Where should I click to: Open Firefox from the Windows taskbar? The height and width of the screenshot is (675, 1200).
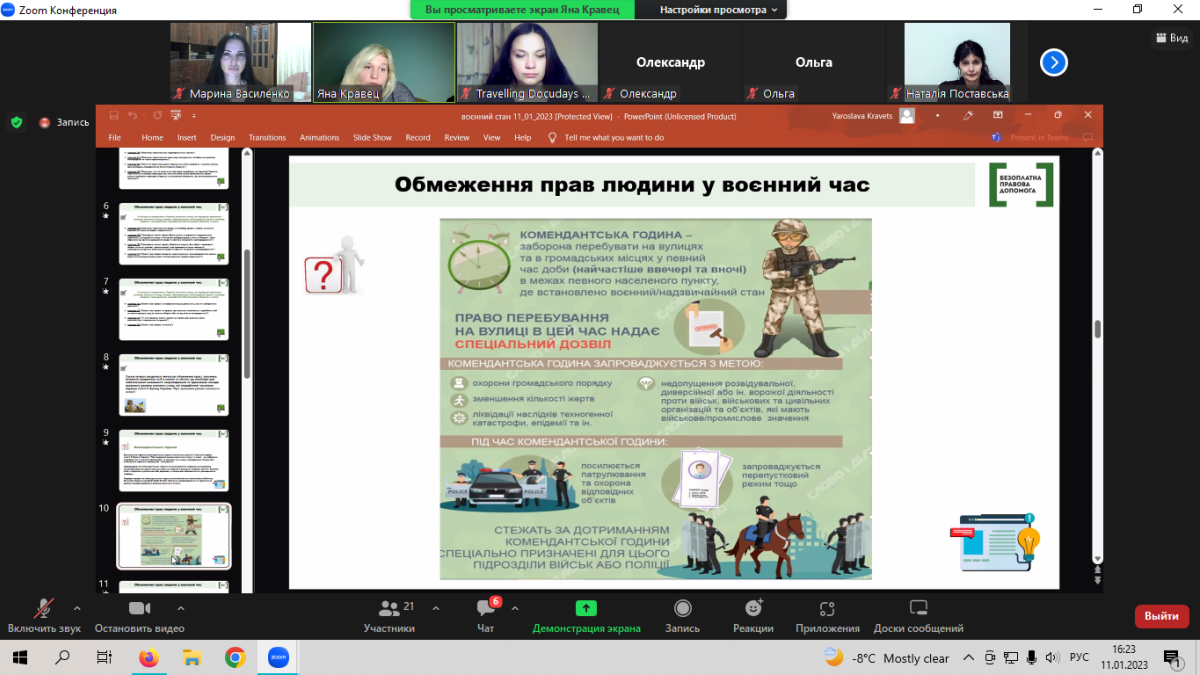149,657
